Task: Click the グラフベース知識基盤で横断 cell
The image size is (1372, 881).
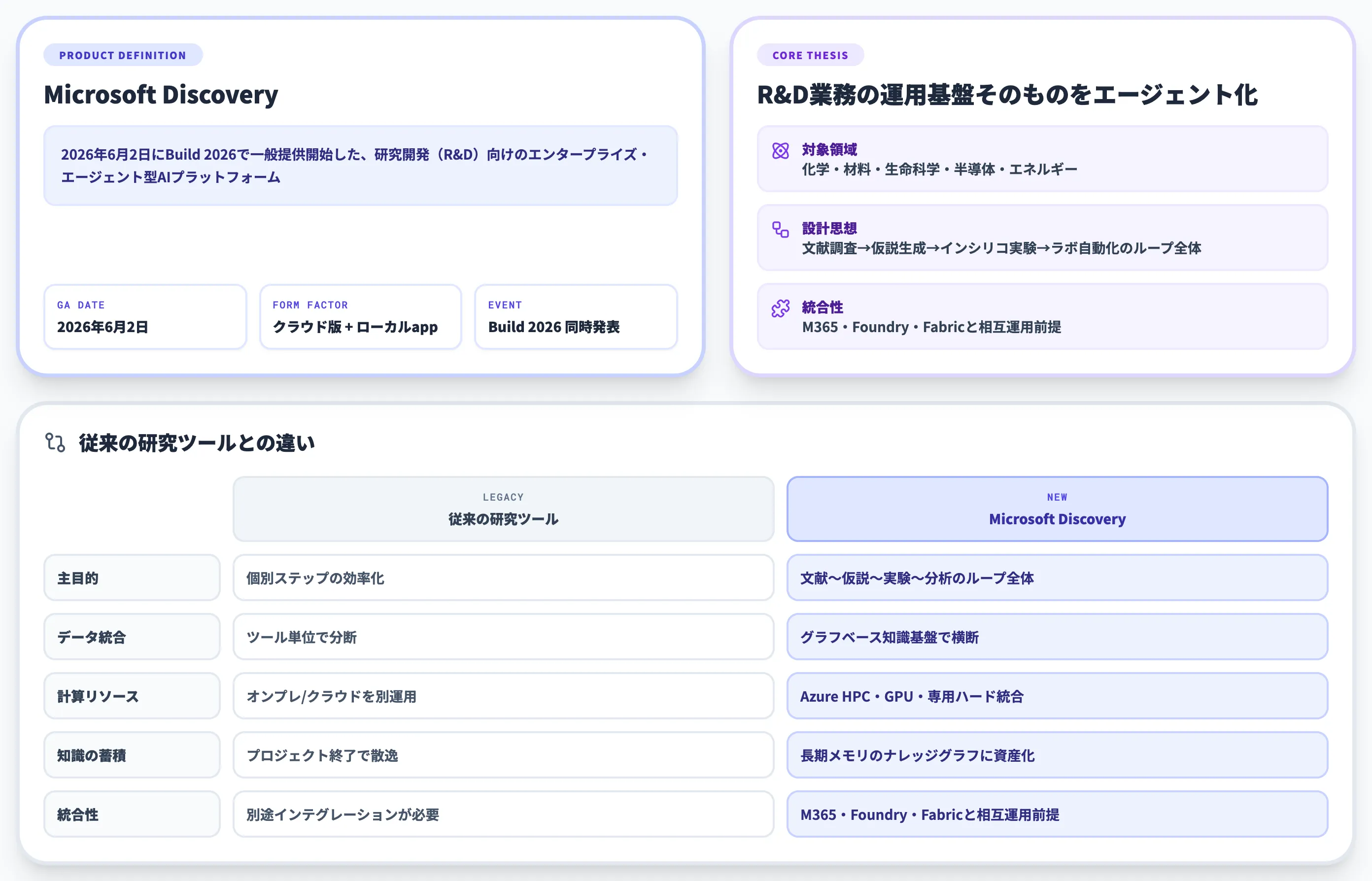Action: pos(1057,637)
